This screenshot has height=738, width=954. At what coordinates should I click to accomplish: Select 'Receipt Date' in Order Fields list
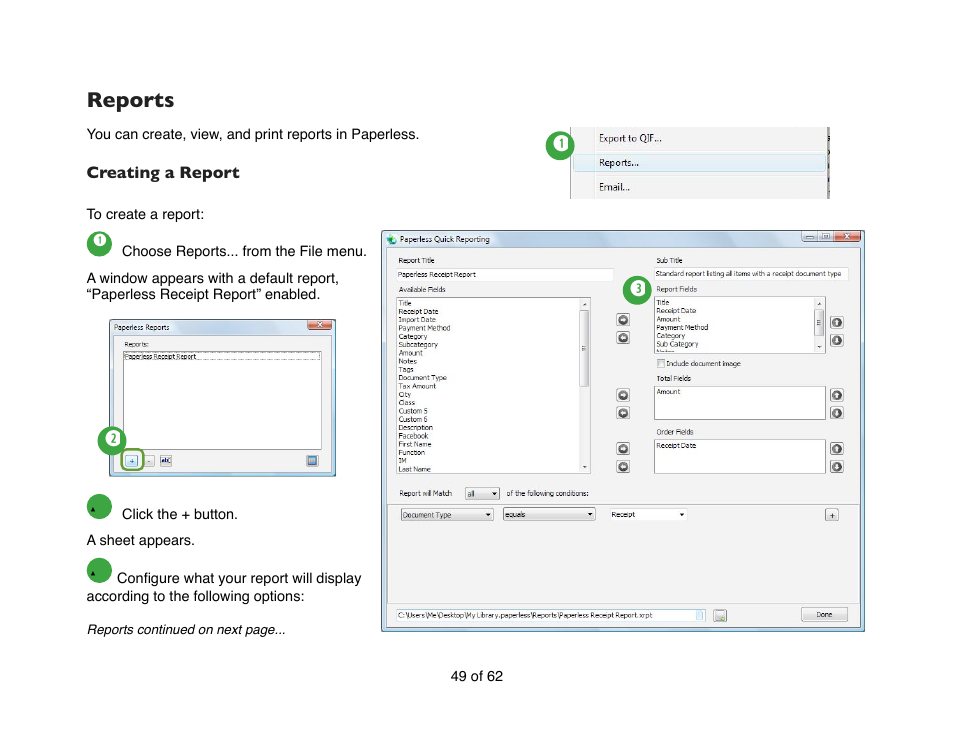[676, 446]
